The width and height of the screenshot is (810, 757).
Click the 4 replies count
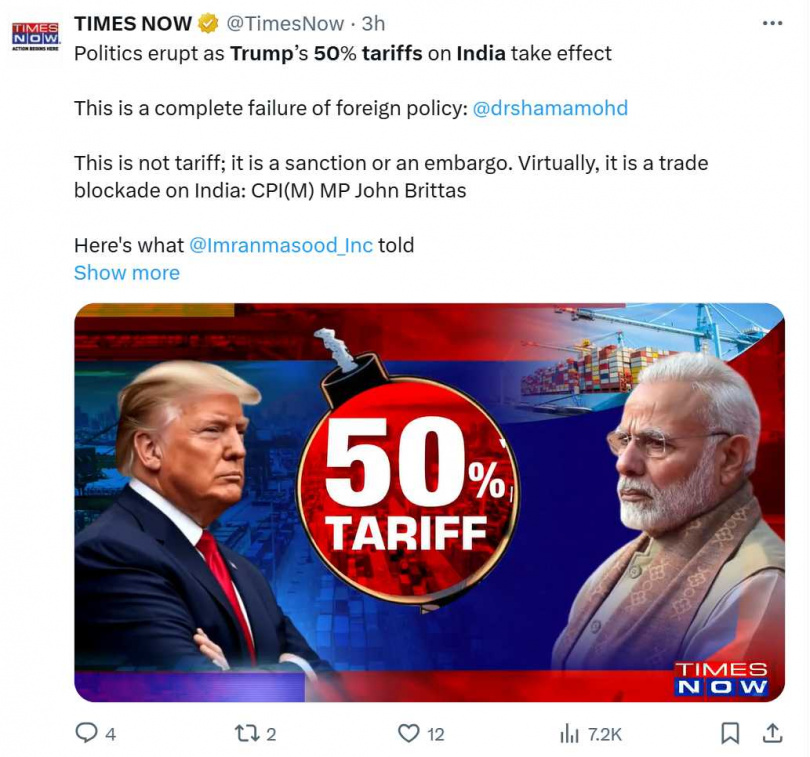click(x=111, y=734)
